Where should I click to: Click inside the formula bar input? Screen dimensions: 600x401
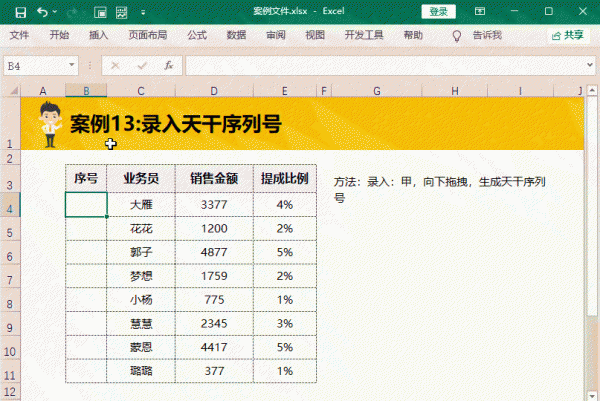[385, 66]
